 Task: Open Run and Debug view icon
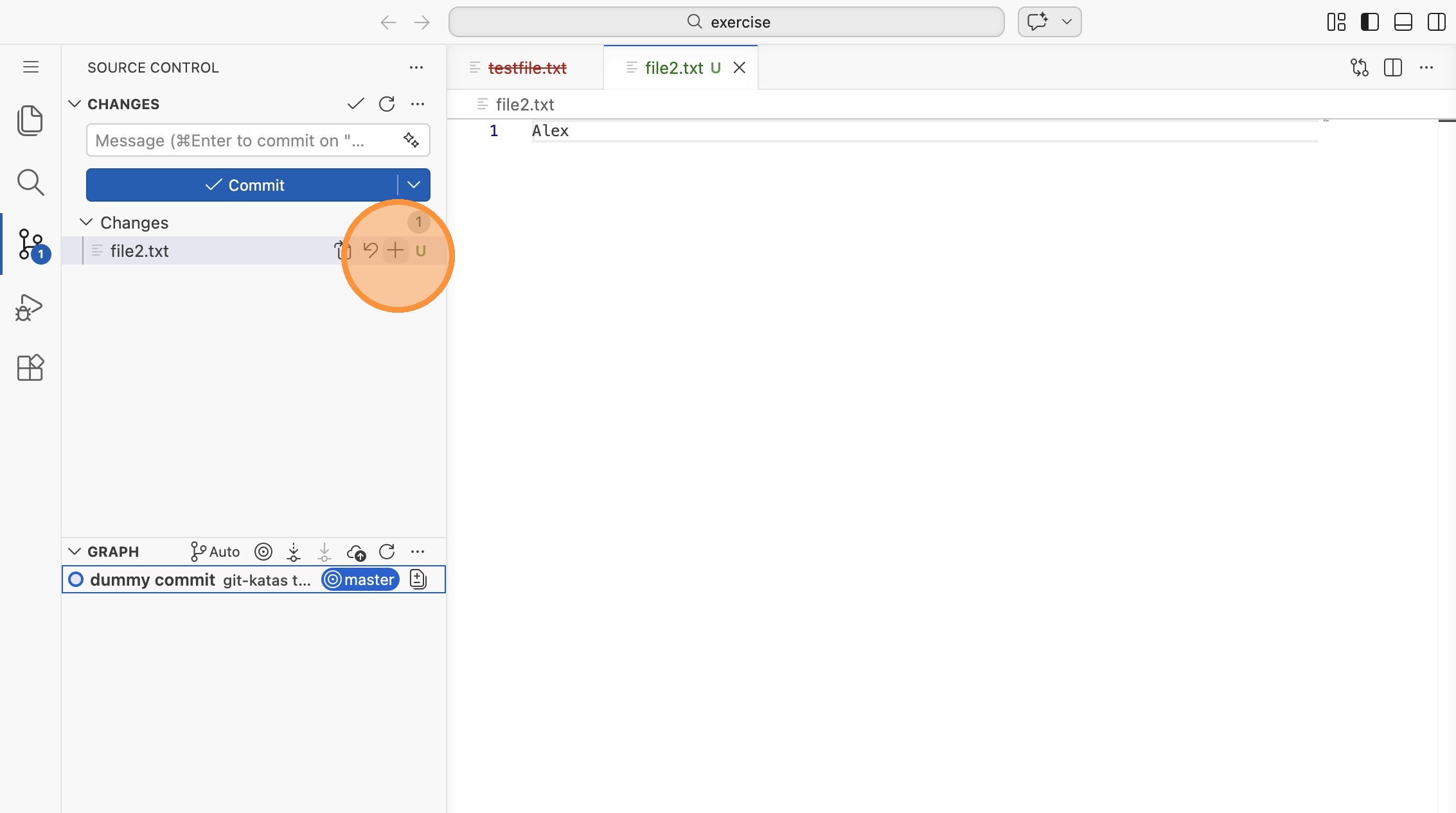[30, 308]
